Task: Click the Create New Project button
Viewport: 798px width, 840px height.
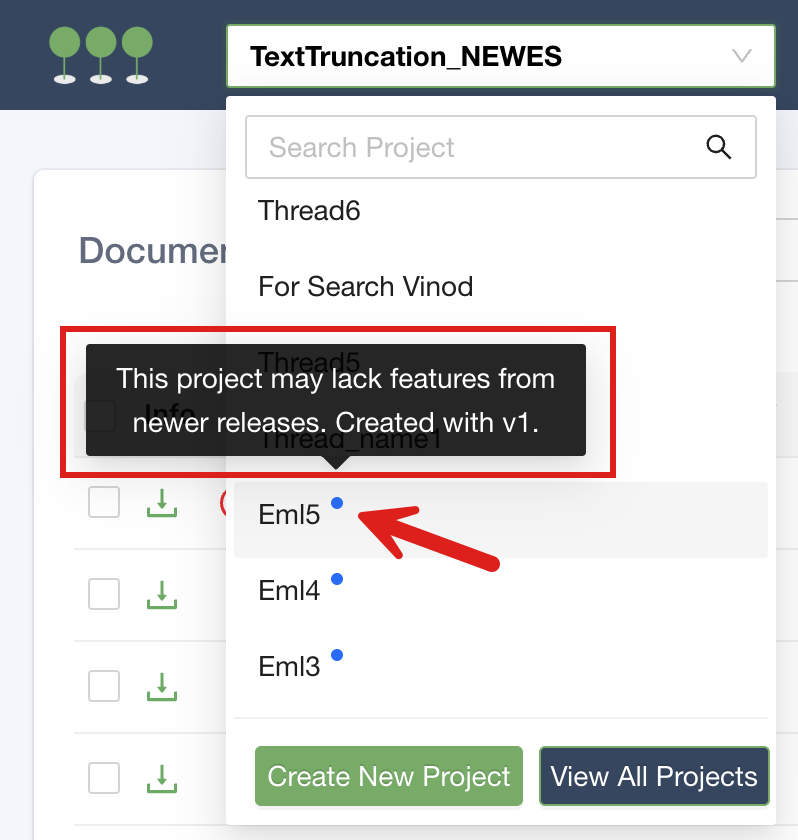Action: (388, 776)
